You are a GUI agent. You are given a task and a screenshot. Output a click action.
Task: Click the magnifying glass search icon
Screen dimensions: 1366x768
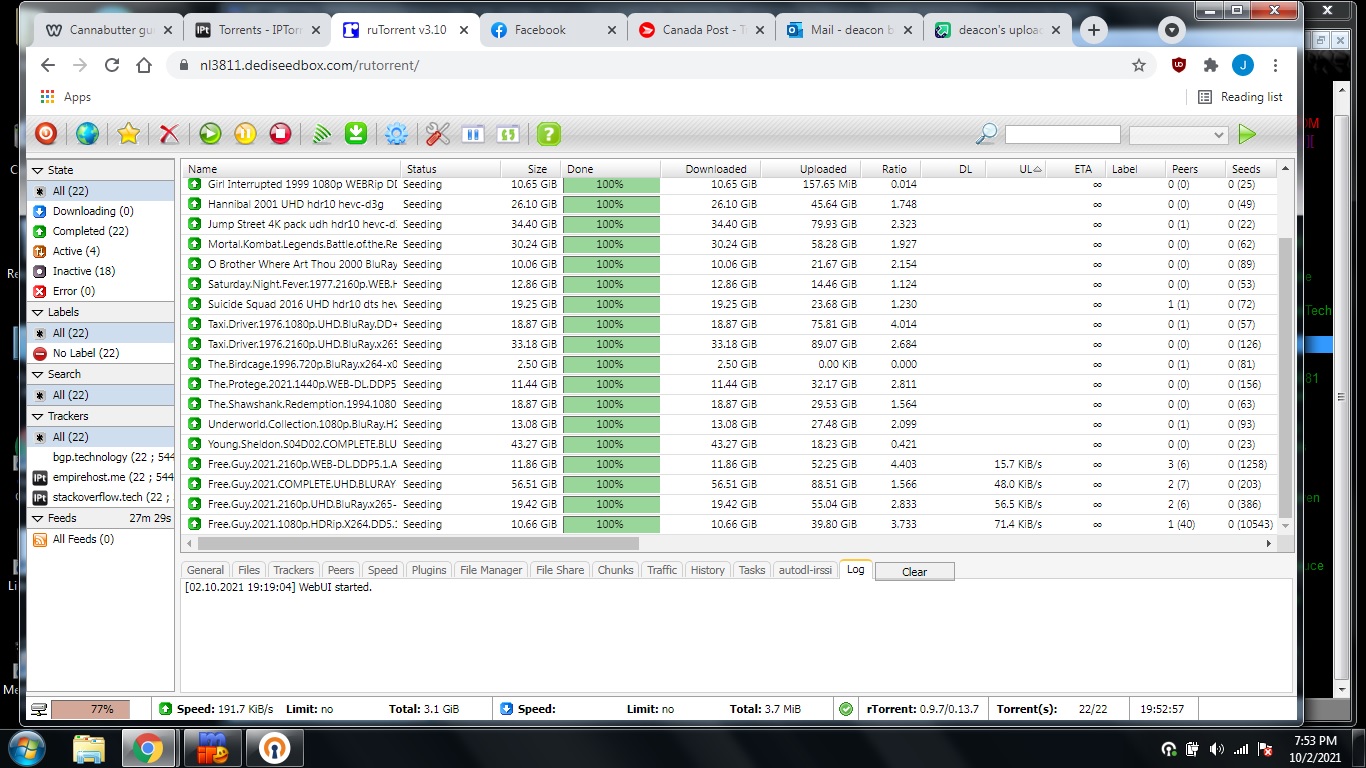(986, 133)
